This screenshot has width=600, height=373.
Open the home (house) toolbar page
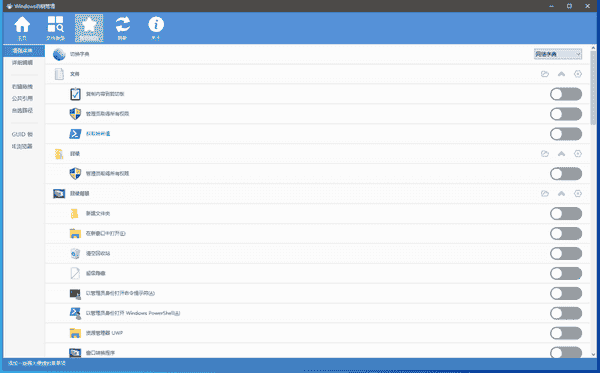22,28
